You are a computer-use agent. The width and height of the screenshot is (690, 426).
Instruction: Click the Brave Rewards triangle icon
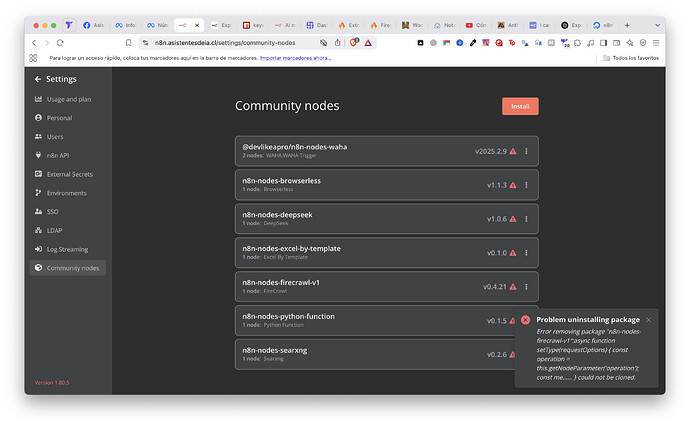pyautogui.click(x=368, y=43)
